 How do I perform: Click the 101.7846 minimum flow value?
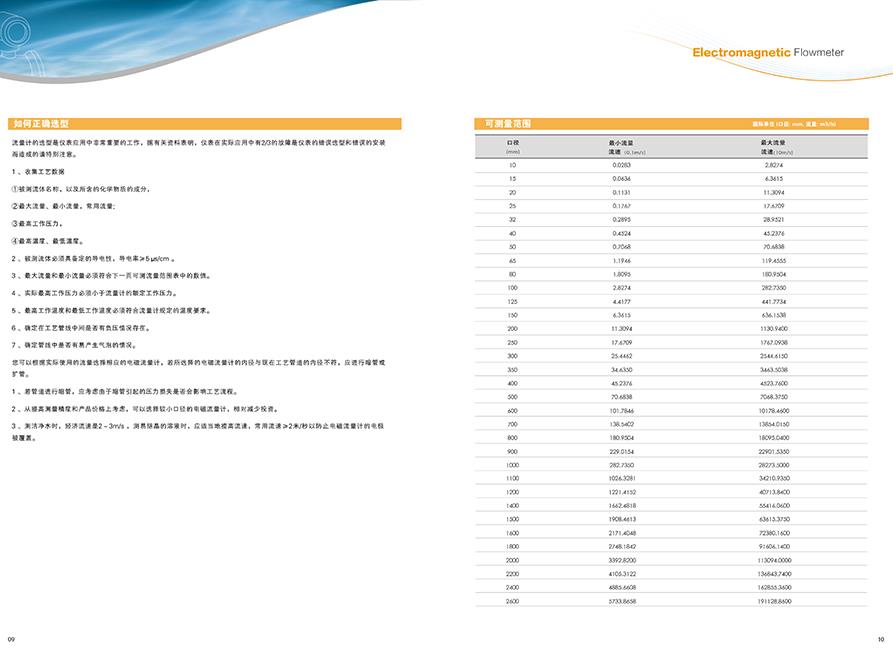pyautogui.click(x=622, y=410)
